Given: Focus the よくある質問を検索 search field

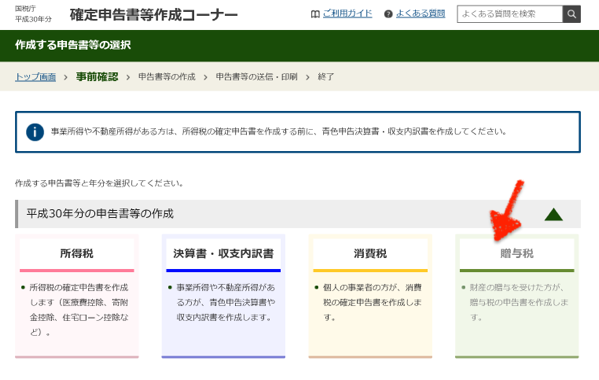Looking at the screenshot, I should 510,14.
